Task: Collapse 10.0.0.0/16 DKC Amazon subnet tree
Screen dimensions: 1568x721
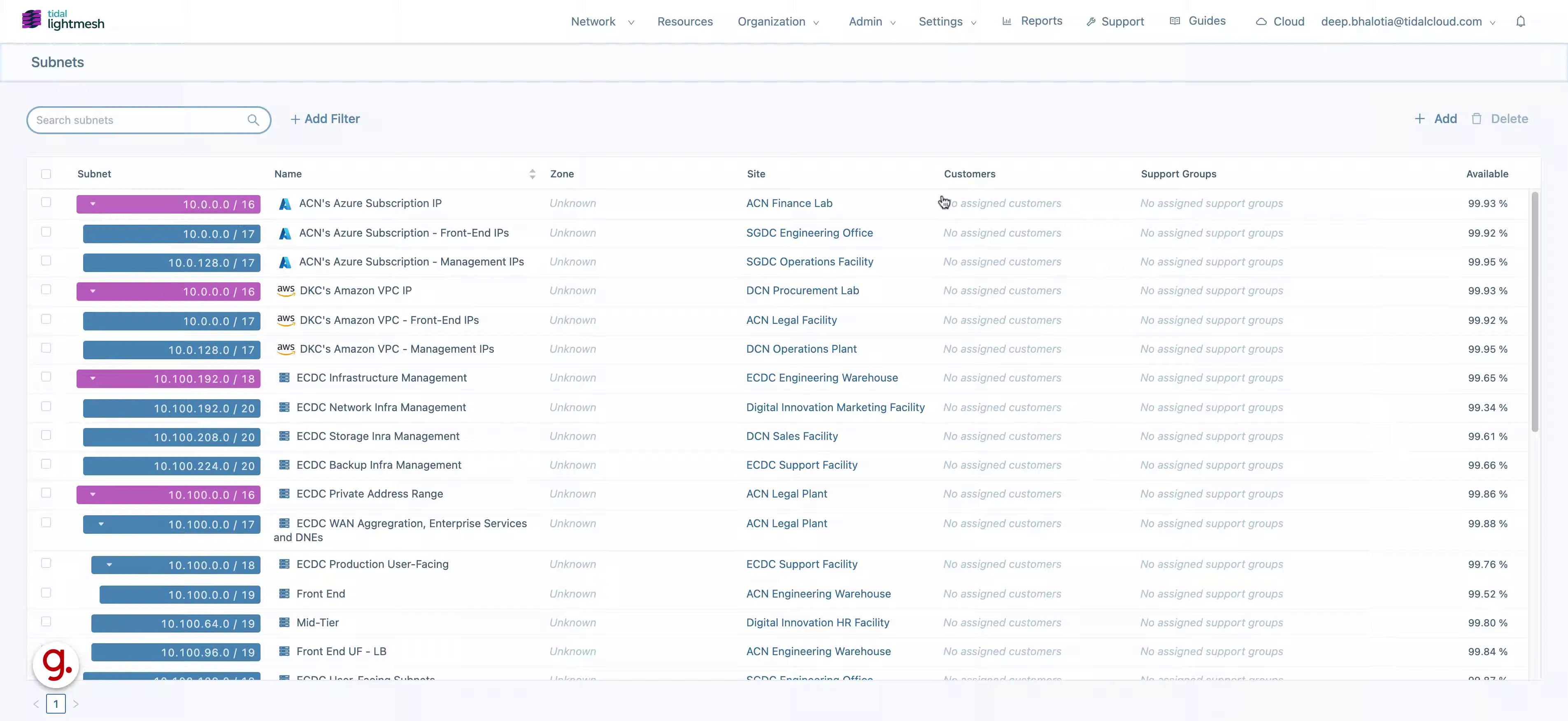Action: pyautogui.click(x=93, y=291)
